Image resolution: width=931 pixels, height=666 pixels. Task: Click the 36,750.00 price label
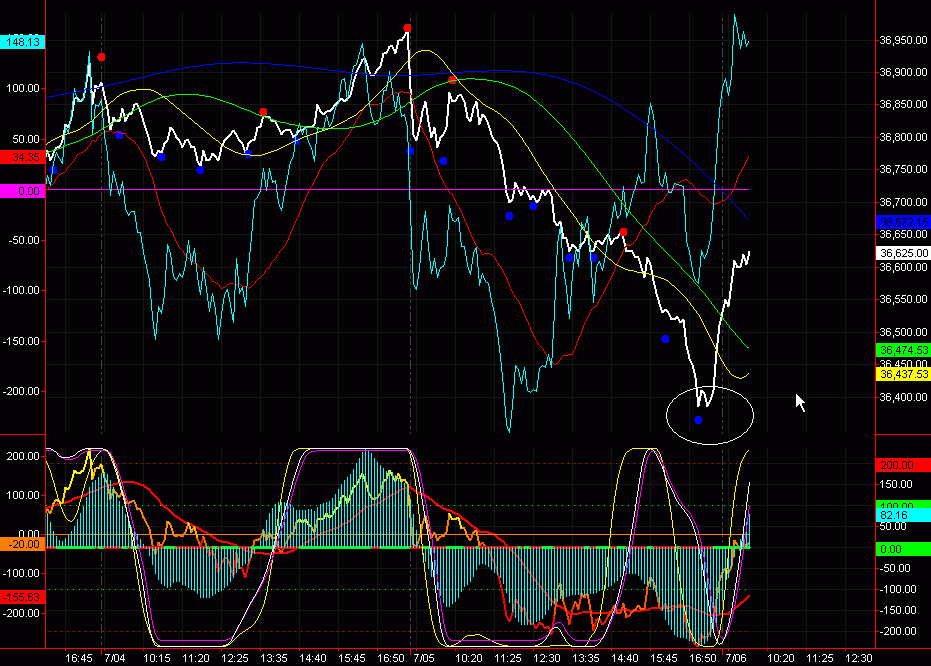pos(903,169)
